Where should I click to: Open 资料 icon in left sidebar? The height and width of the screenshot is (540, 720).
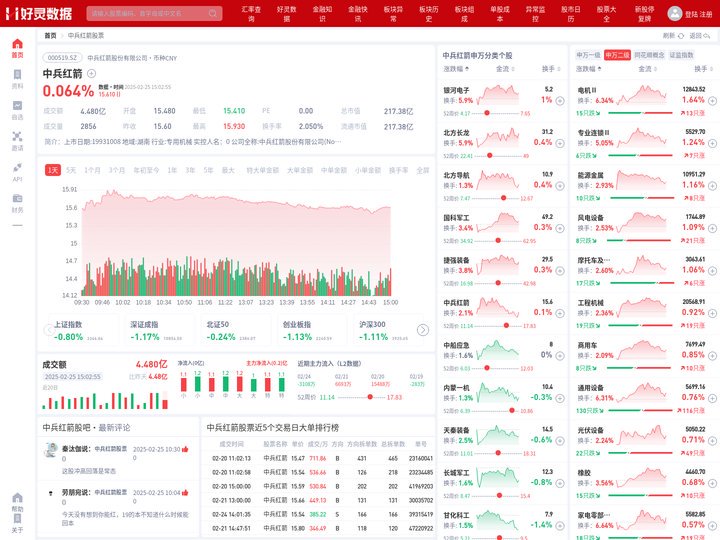pyautogui.click(x=17, y=79)
